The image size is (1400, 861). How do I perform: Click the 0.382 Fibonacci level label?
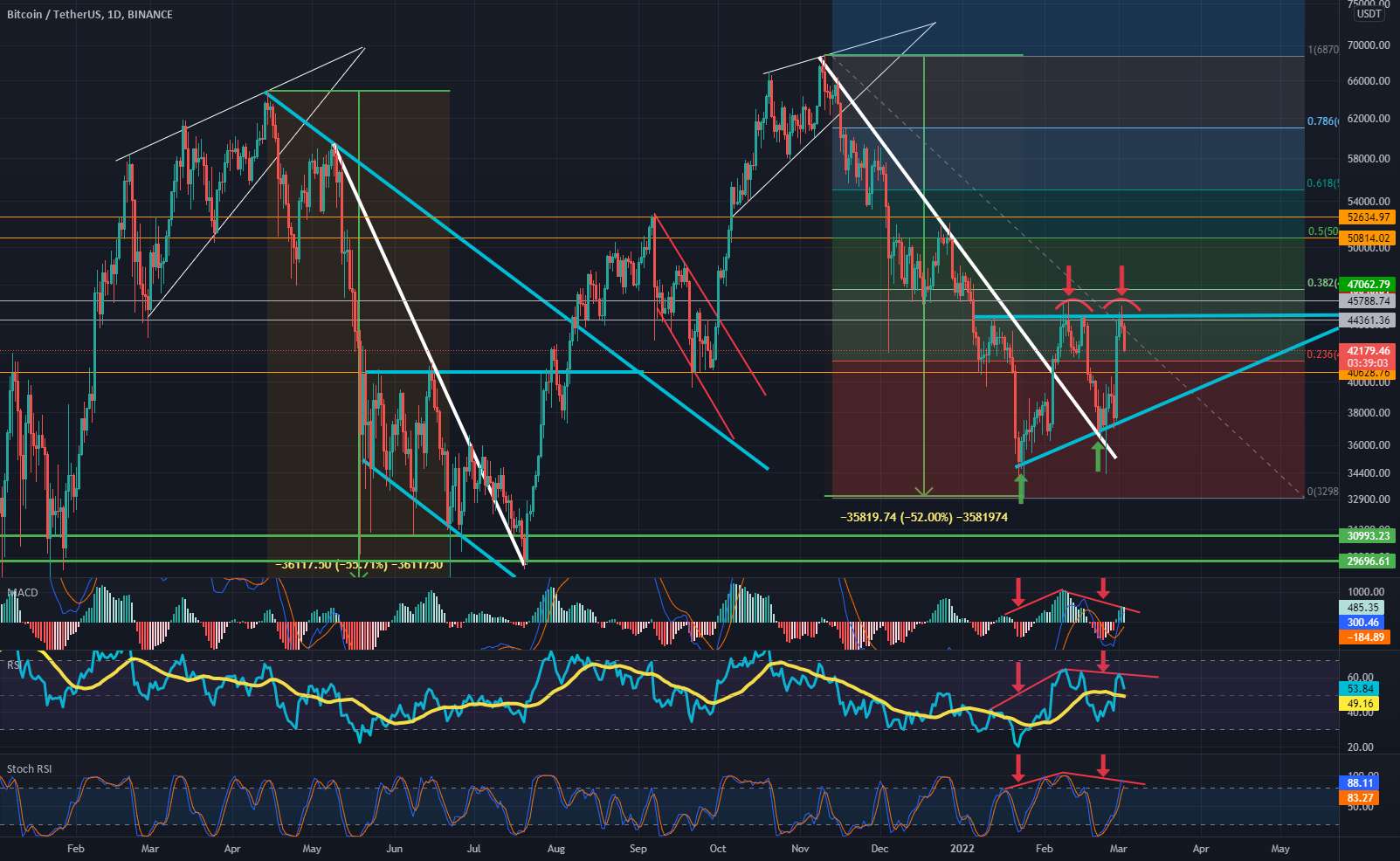(1321, 283)
